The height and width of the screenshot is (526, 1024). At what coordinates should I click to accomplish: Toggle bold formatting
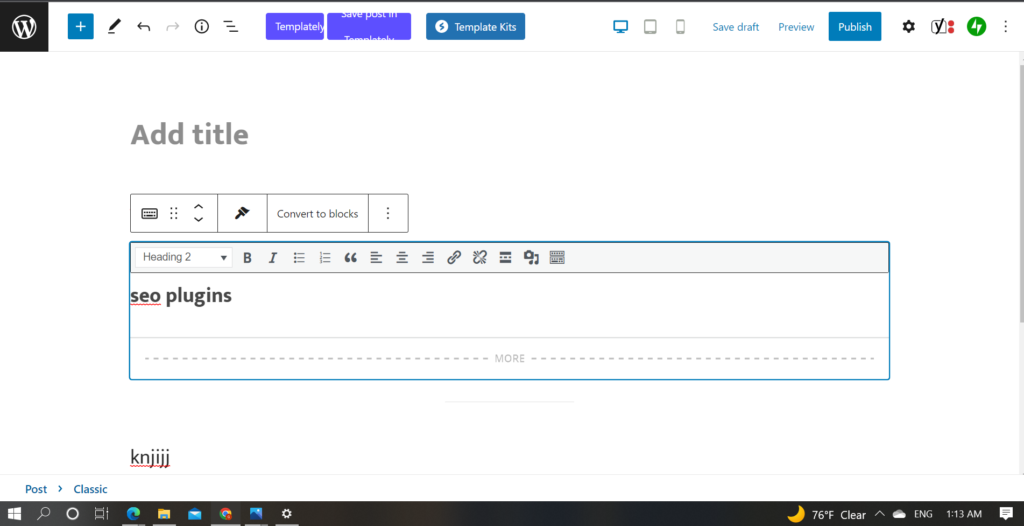pyautogui.click(x=247, y=258)
